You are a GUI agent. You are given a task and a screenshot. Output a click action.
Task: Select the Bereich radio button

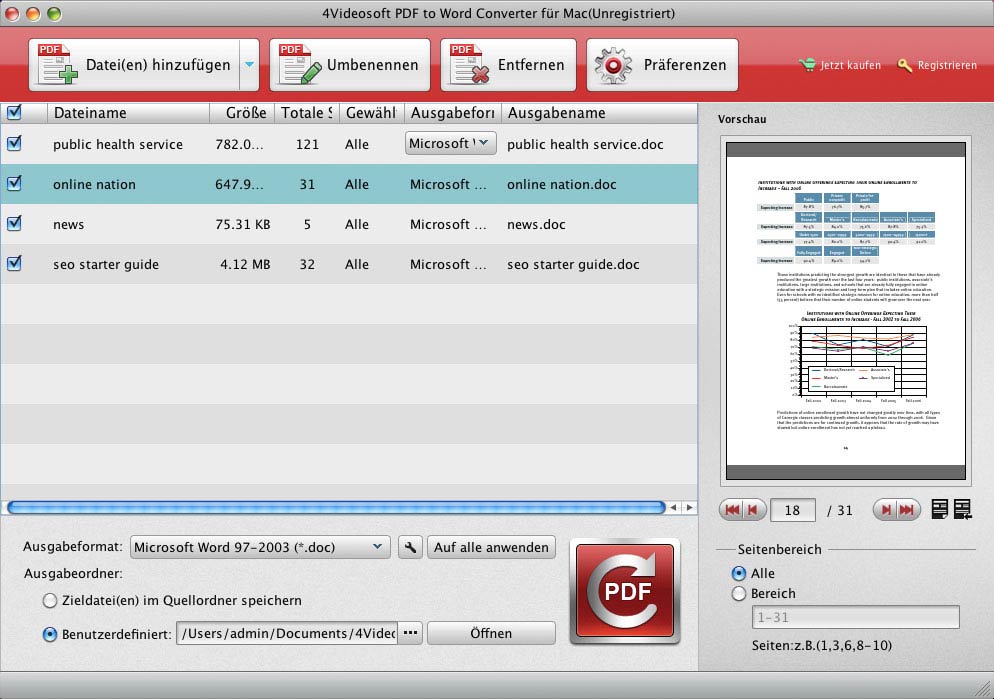739,594
